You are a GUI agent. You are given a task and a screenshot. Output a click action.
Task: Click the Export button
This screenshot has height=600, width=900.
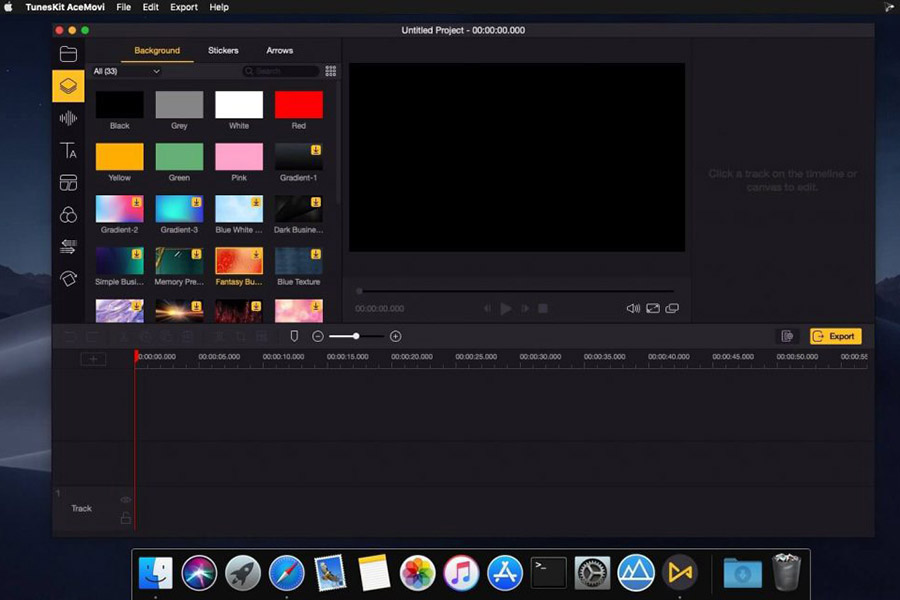point(834,336)
